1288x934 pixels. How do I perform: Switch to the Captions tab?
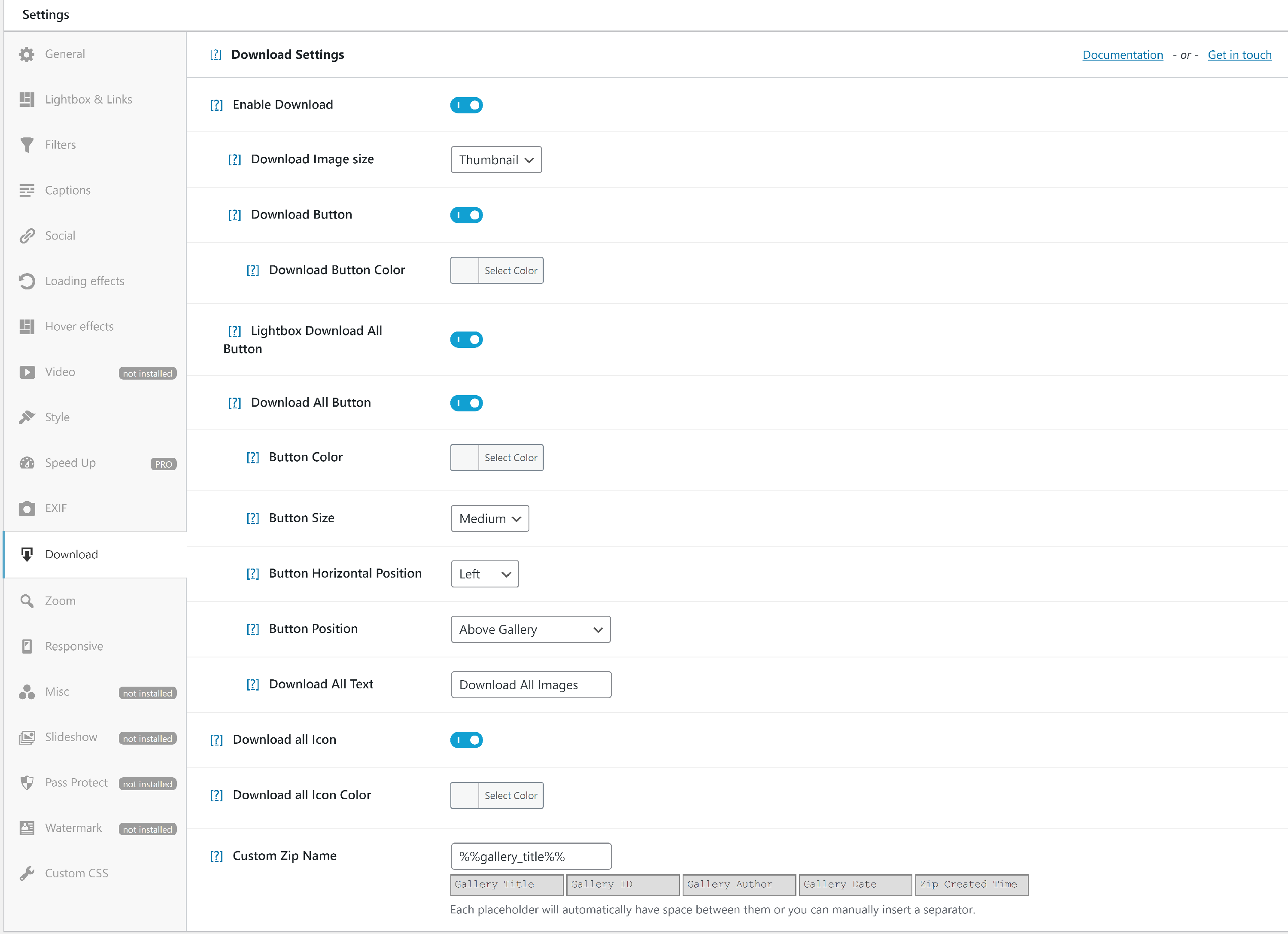pyautogui.click(x=95, y=190)
